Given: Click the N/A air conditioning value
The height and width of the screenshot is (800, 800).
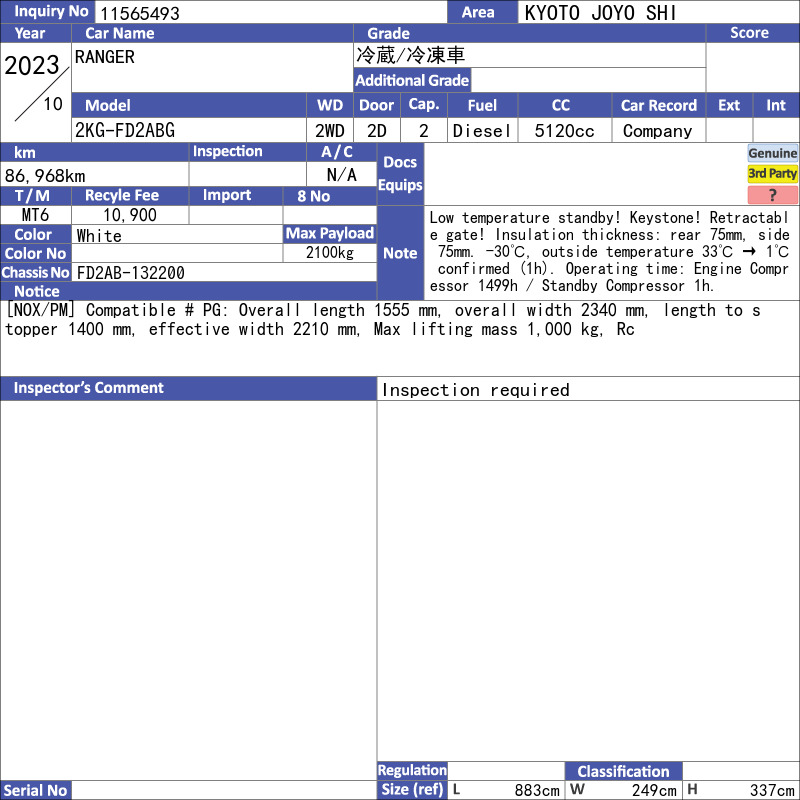Looking at the screenshot, I should [341, 175].
